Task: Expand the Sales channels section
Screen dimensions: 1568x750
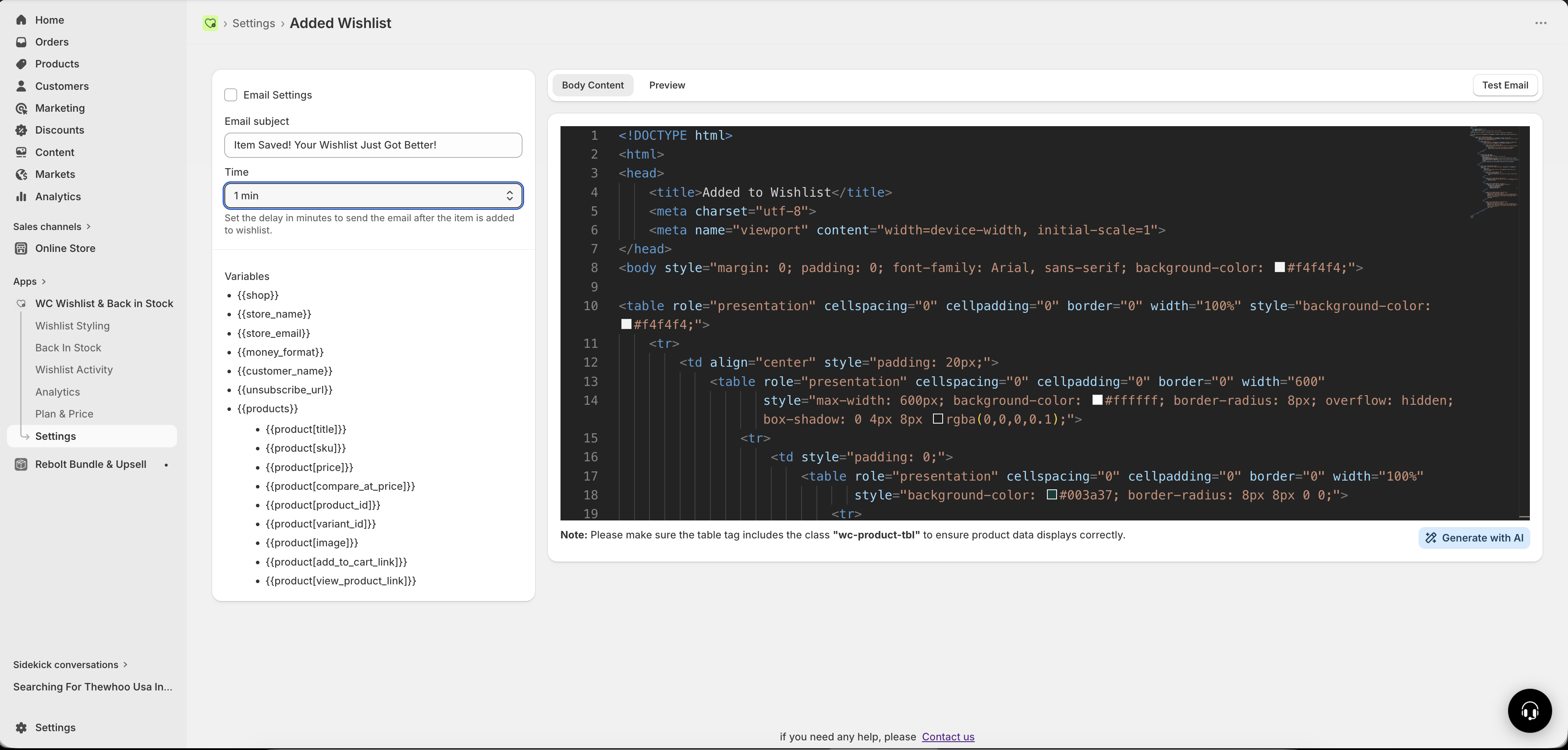Action: point(88,226)
